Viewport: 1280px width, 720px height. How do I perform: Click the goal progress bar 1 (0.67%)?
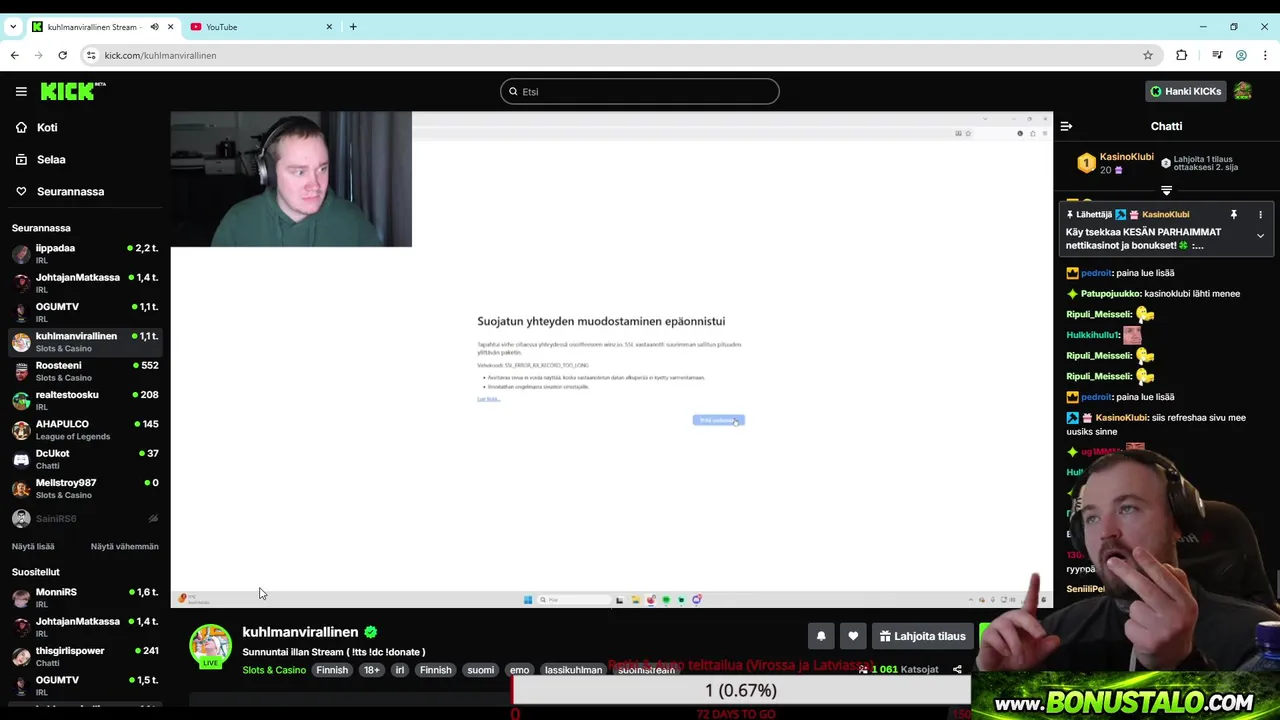tap(741, 690)
